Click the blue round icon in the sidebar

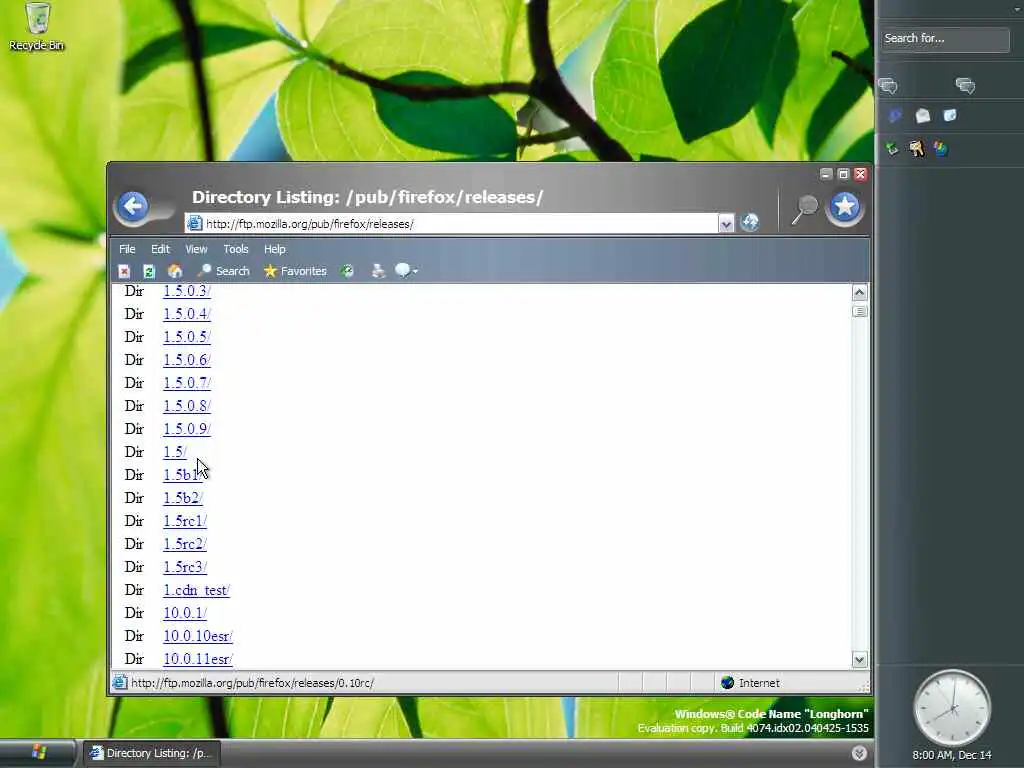pos(895,116)
